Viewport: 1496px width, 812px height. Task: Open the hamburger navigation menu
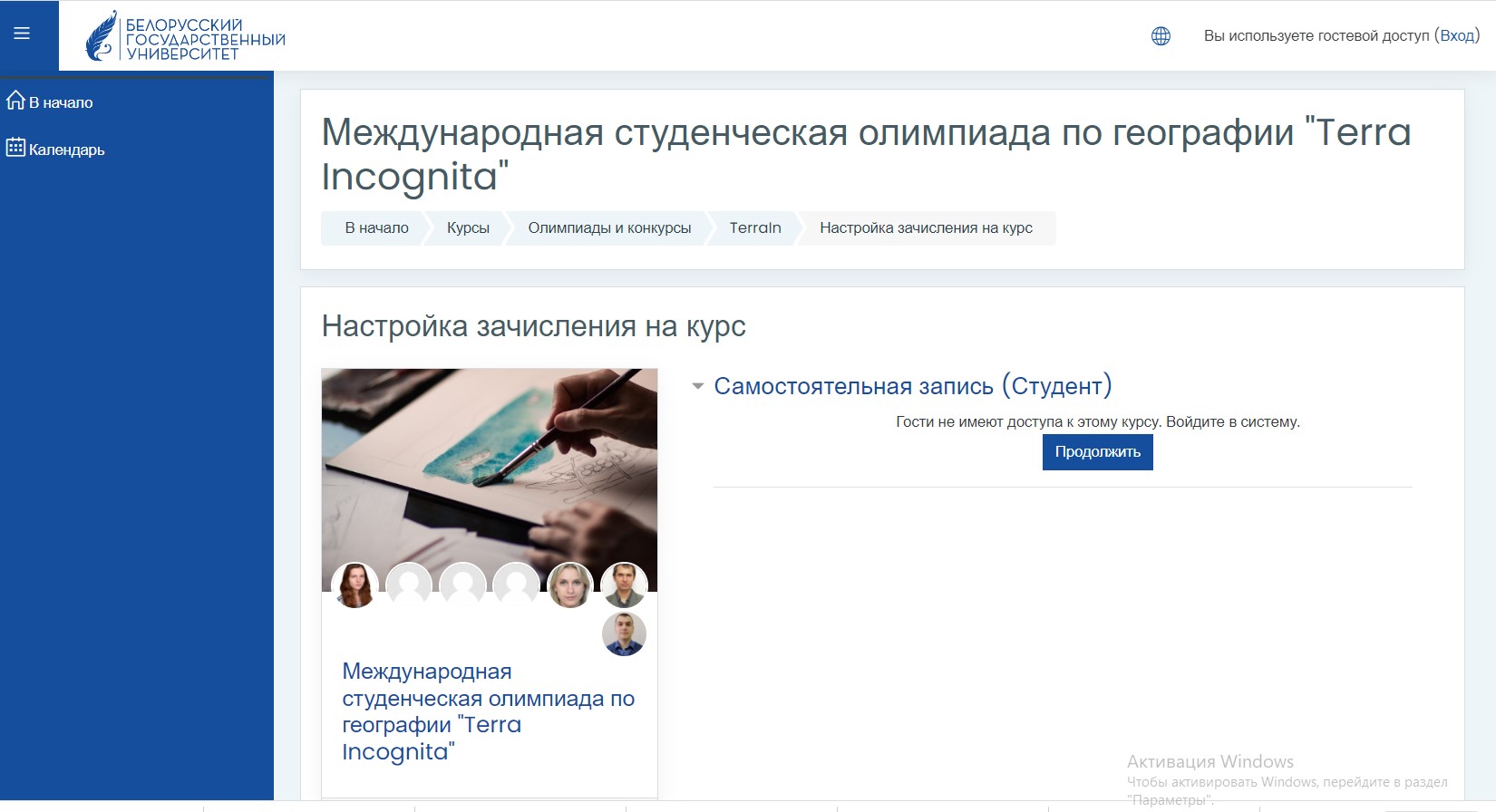(x=22, y=34)
